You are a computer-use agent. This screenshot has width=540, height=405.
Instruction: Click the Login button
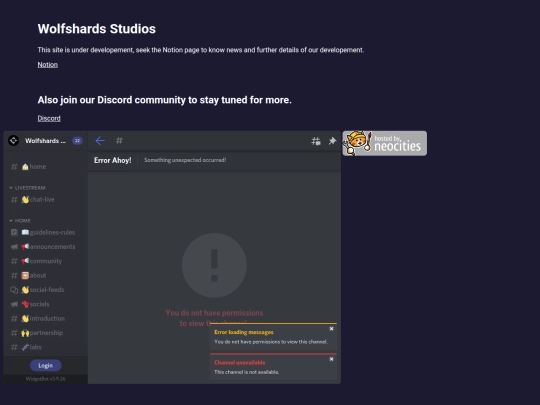[45, 365]
